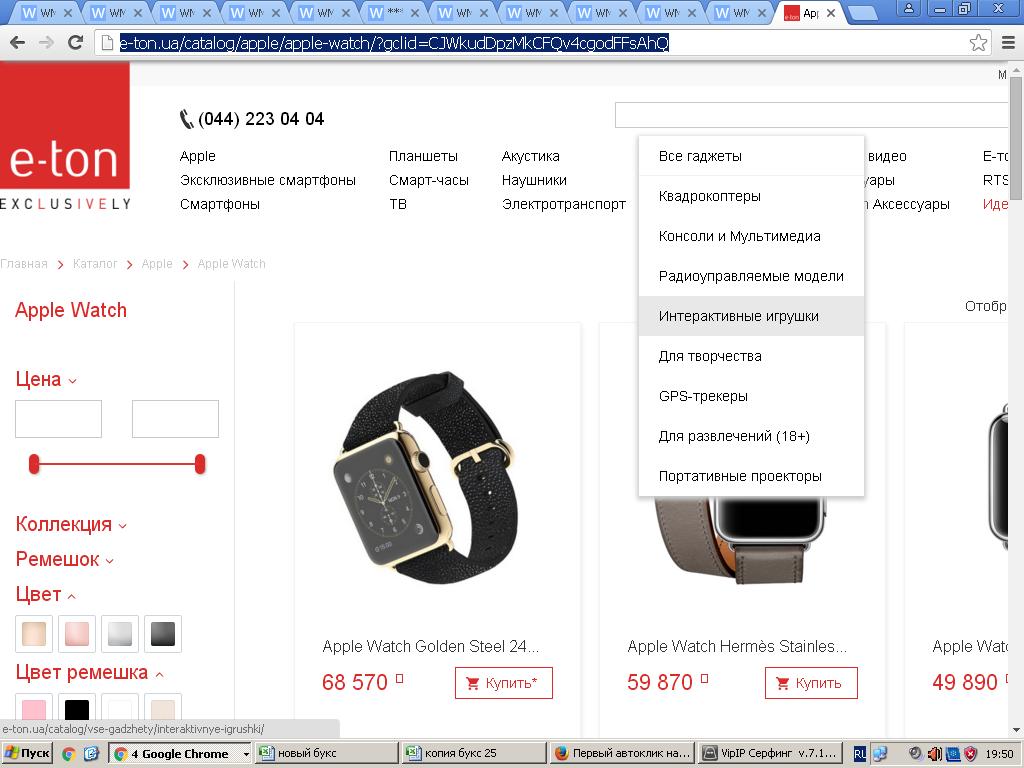This screenshot has width=1024, height=768.
Task: Click the address bar URL
Action: 394,43
